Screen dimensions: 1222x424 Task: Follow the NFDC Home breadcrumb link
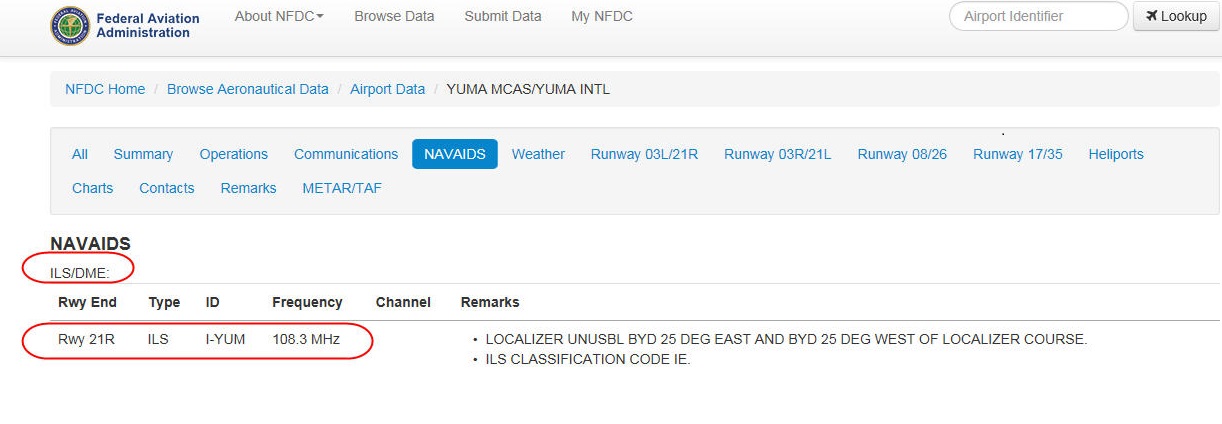105,89
